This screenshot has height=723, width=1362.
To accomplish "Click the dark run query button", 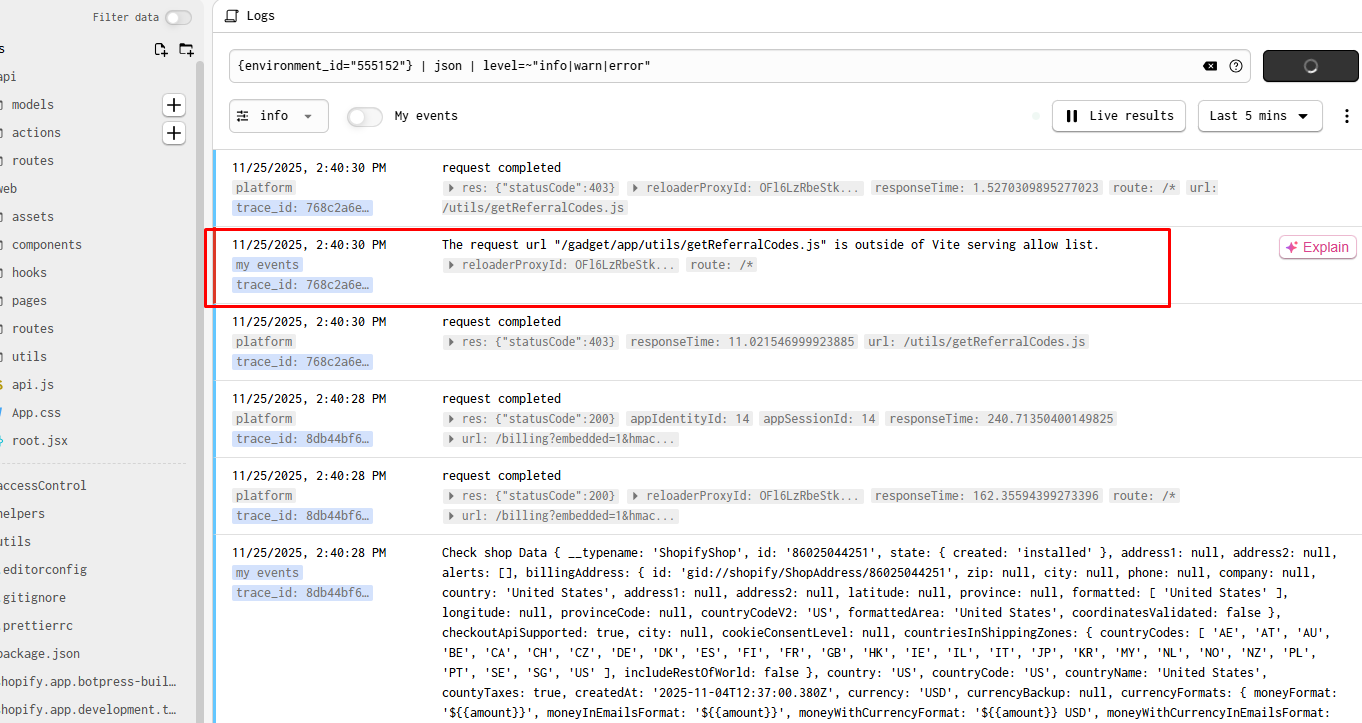I will click(1310, 66).
